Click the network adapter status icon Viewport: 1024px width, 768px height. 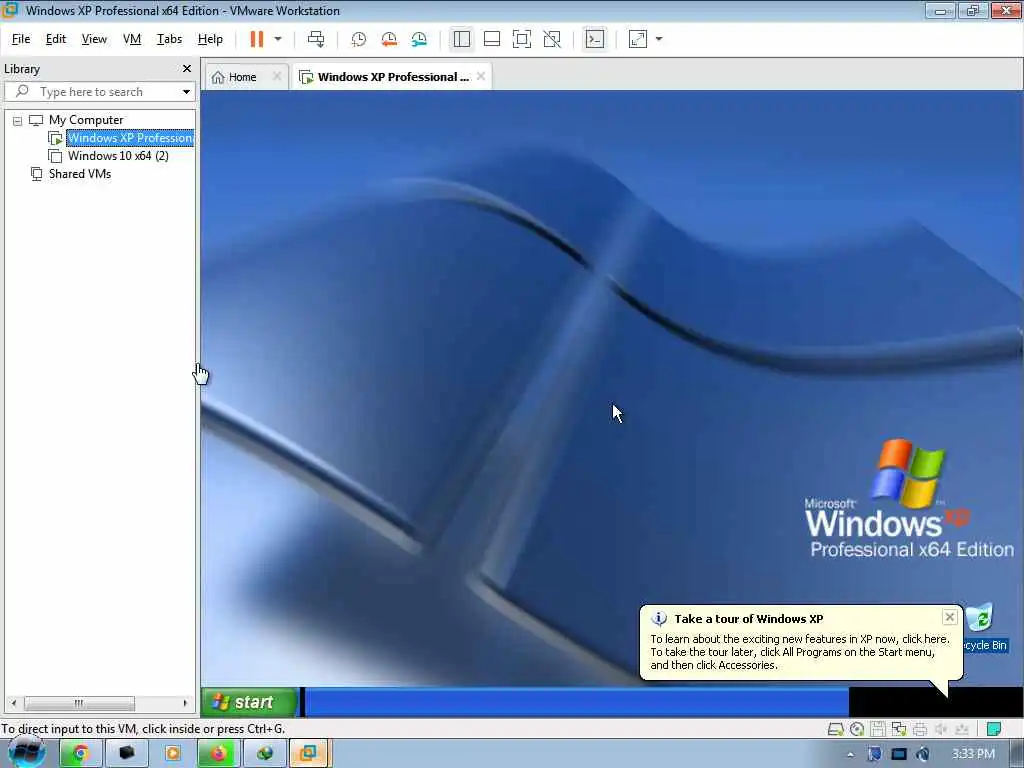point(899,729)
